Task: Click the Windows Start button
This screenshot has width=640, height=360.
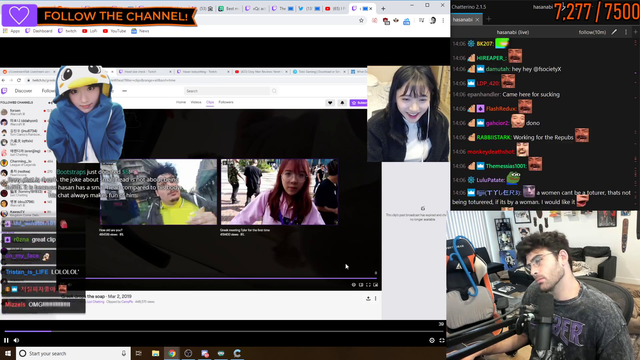Action: click(8, 353)
